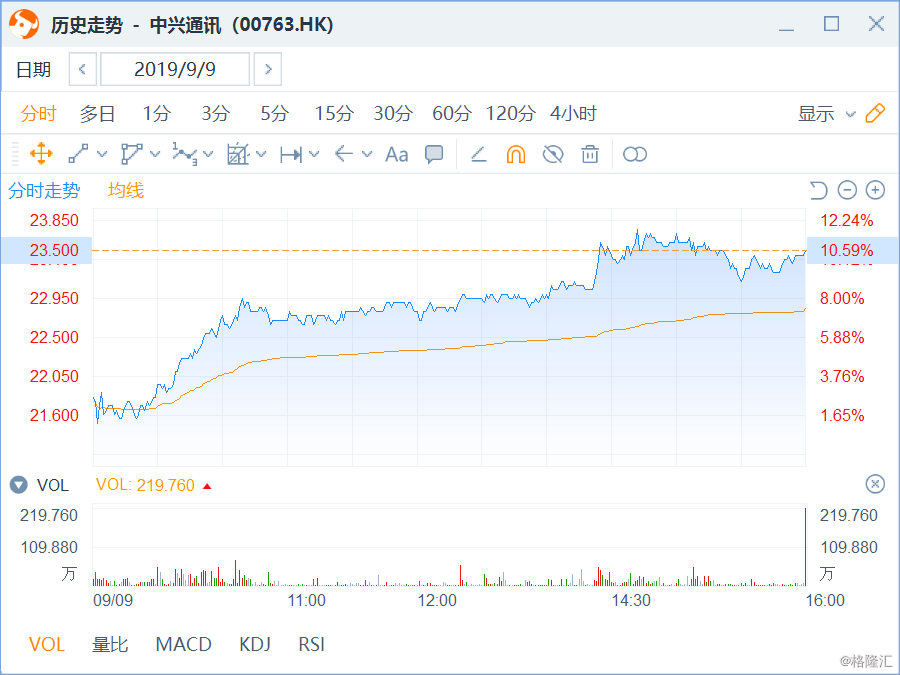This screenshot has width=900, height=675.
Task: Switch to 多日 multi-day tab
Action: pos(97,114)
